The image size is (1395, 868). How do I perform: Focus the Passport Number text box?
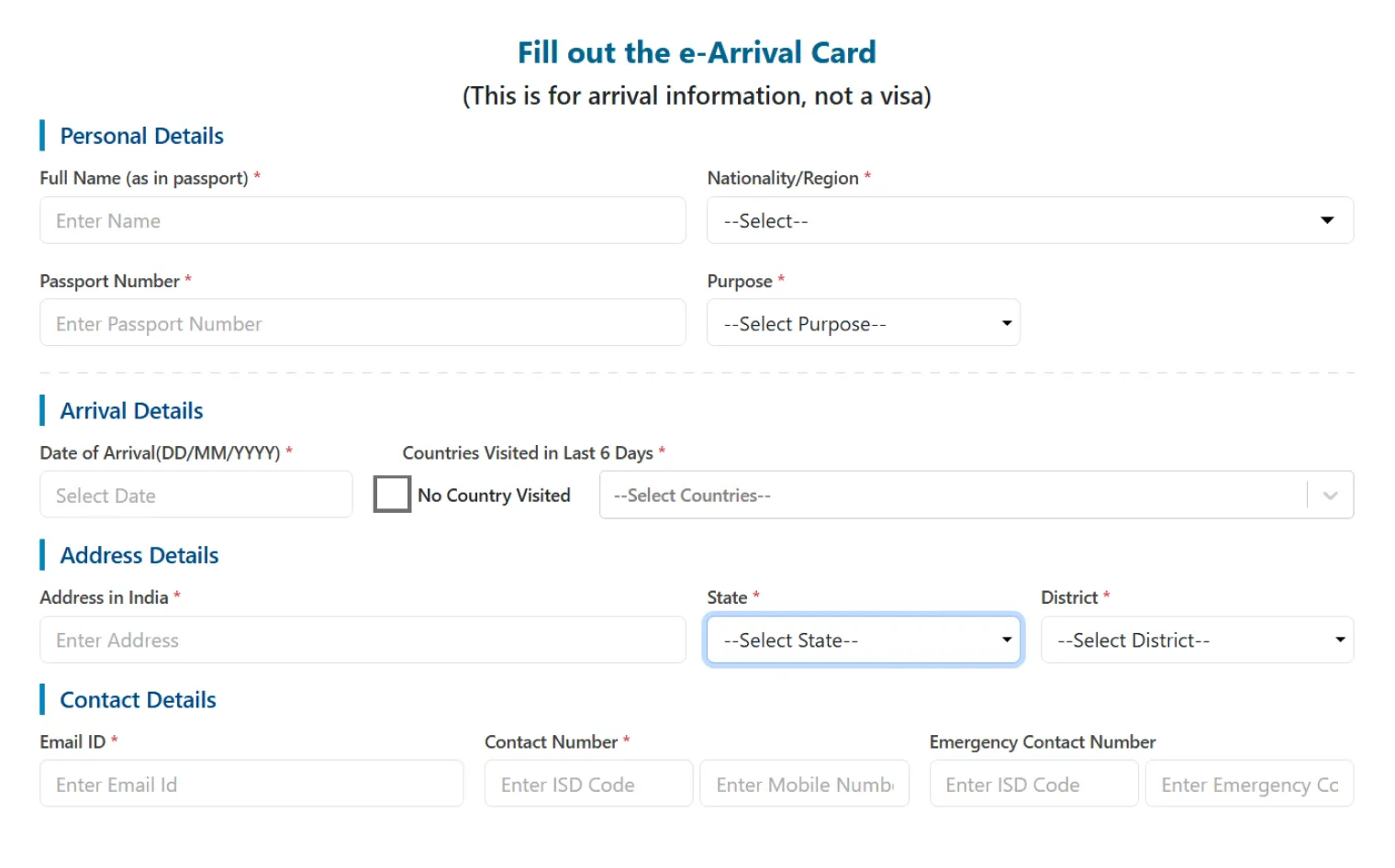point(363,323)
